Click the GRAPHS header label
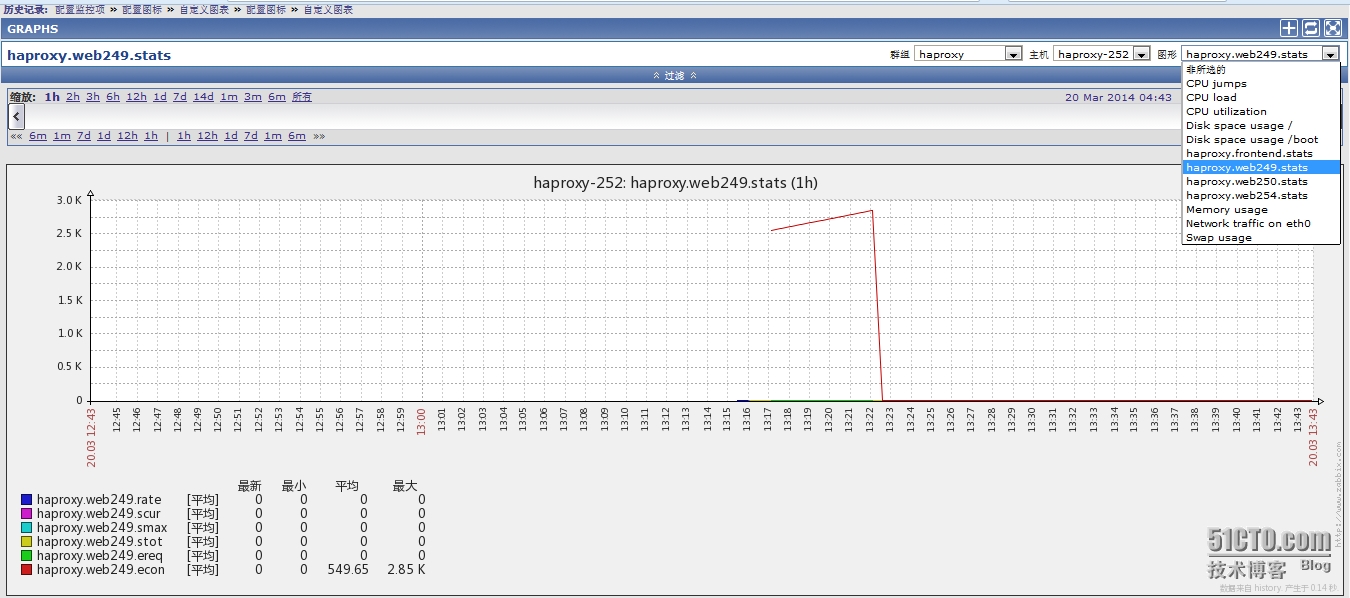Image resolution: width=1350 pixels, height=598 pixels. [x=33, y=29]
